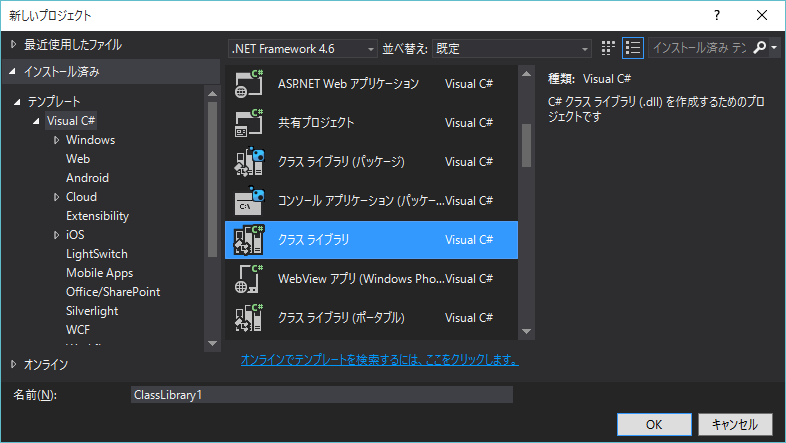The height and width of the screenshot is (443, 786).
Task: Select the Windows category
Action: [90, 140]
